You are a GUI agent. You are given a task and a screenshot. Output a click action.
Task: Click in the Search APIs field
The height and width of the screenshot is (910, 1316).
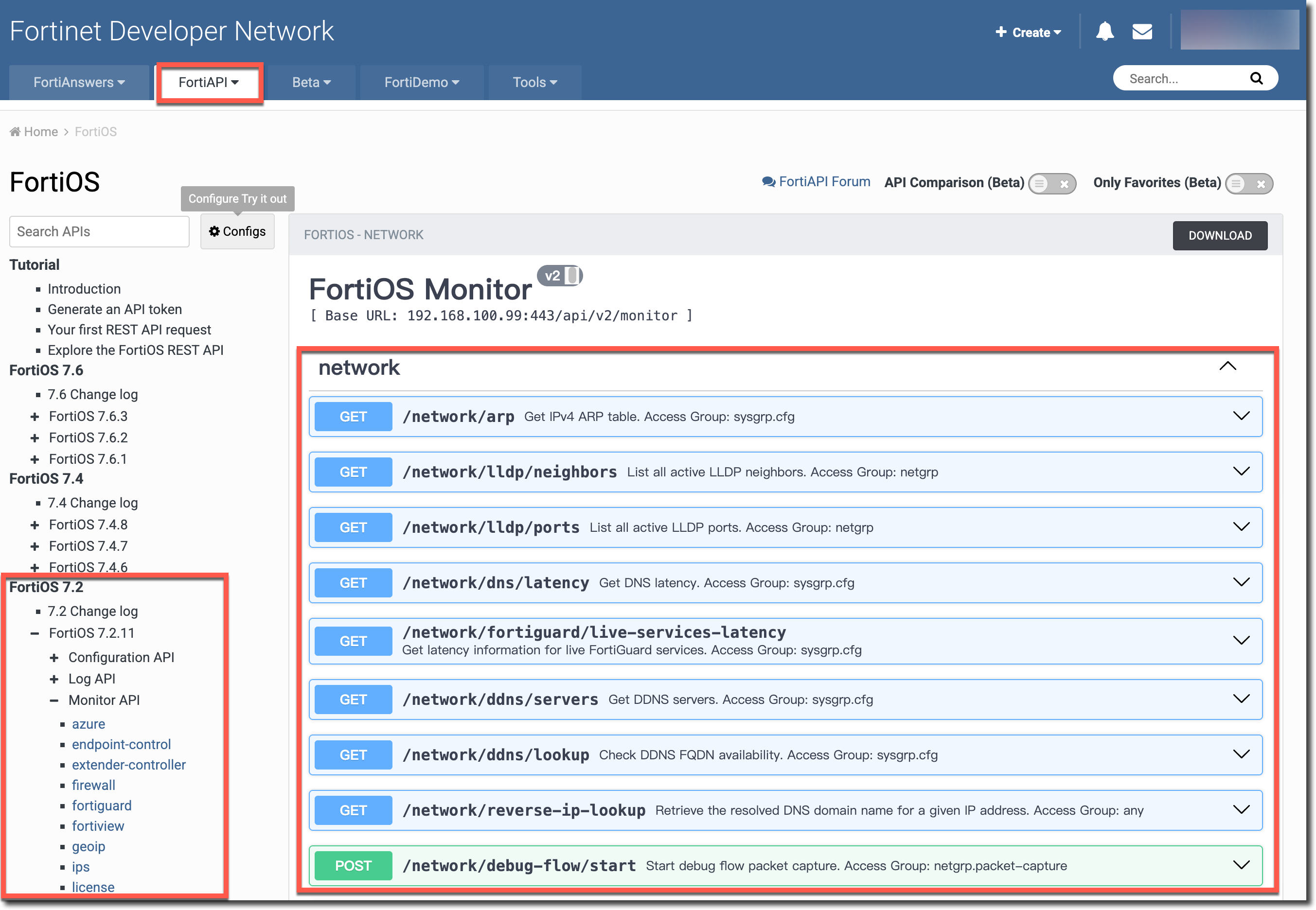99,231
